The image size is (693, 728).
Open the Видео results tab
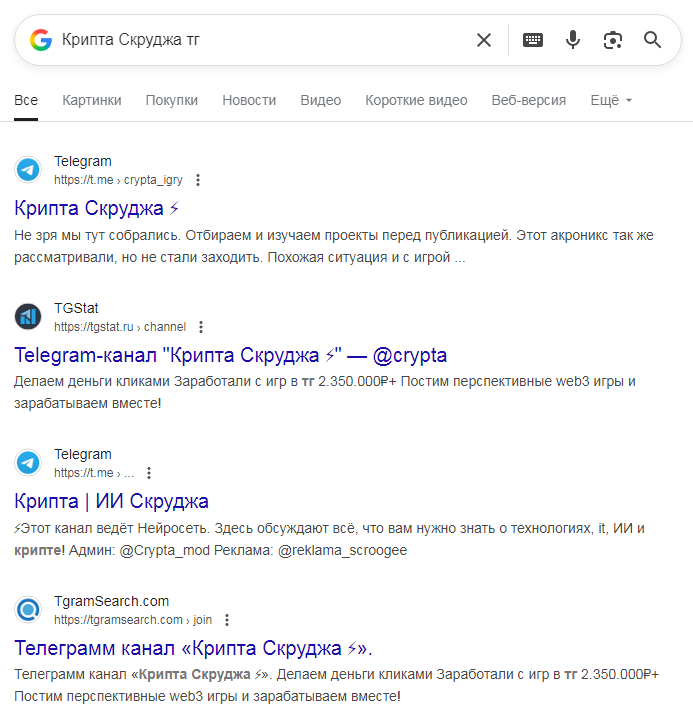(x=321, y=100)
